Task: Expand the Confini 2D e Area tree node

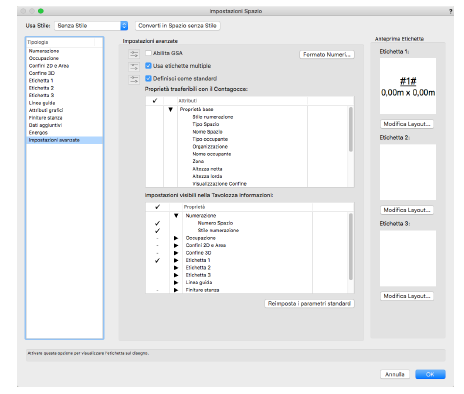Action: tap(176, 245)
